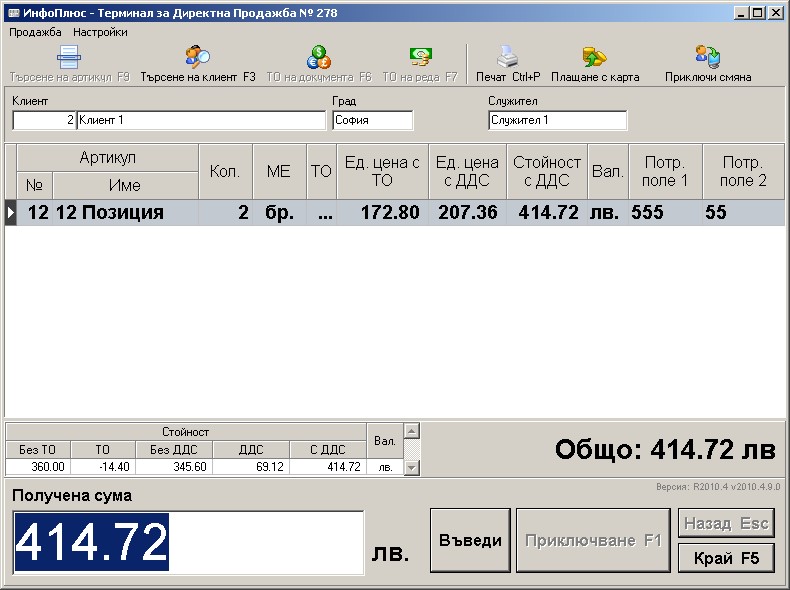This screenshot has width=790, height=590.
Task: Click the Град field showing София
Action: click(373, 120)
